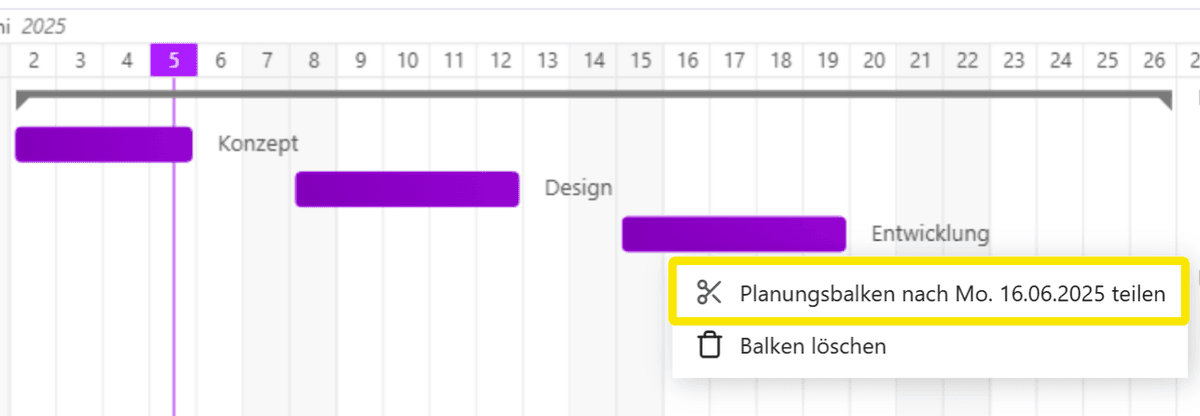The width and height of the screenshot is (1200, 416).
Task: Click the purple Konzept planning bar
Action: [103, 144]
